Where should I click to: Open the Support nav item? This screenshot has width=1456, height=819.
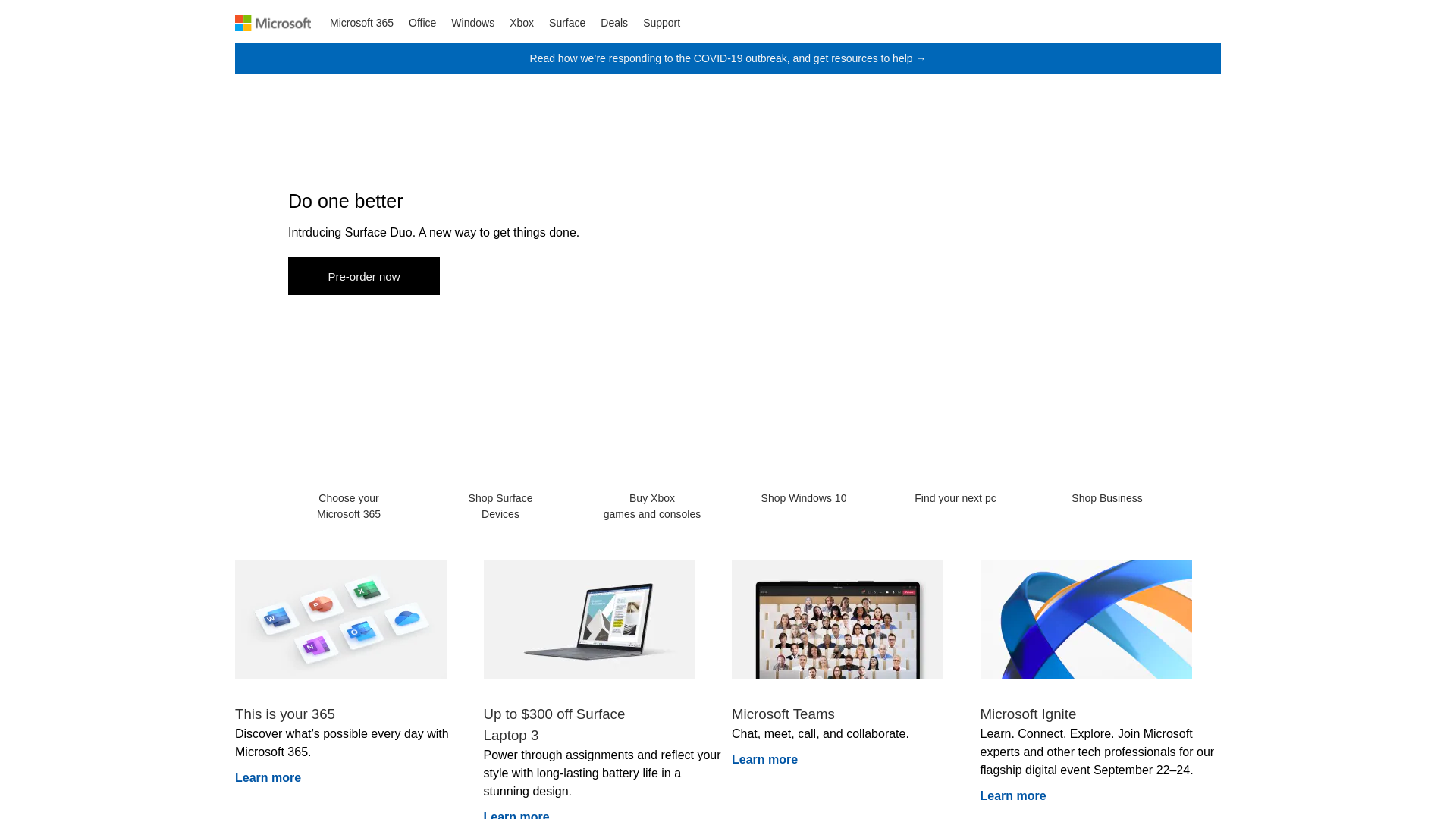point(661,23)
